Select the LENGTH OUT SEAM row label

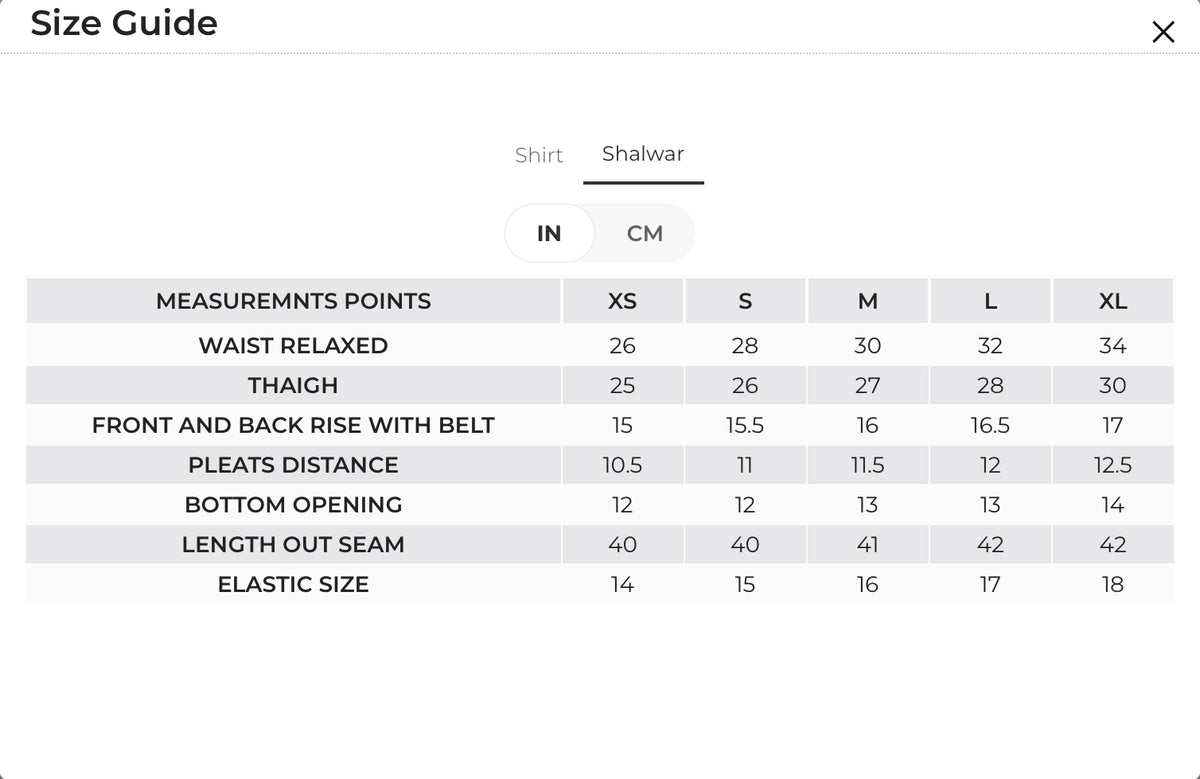(293, 545)
